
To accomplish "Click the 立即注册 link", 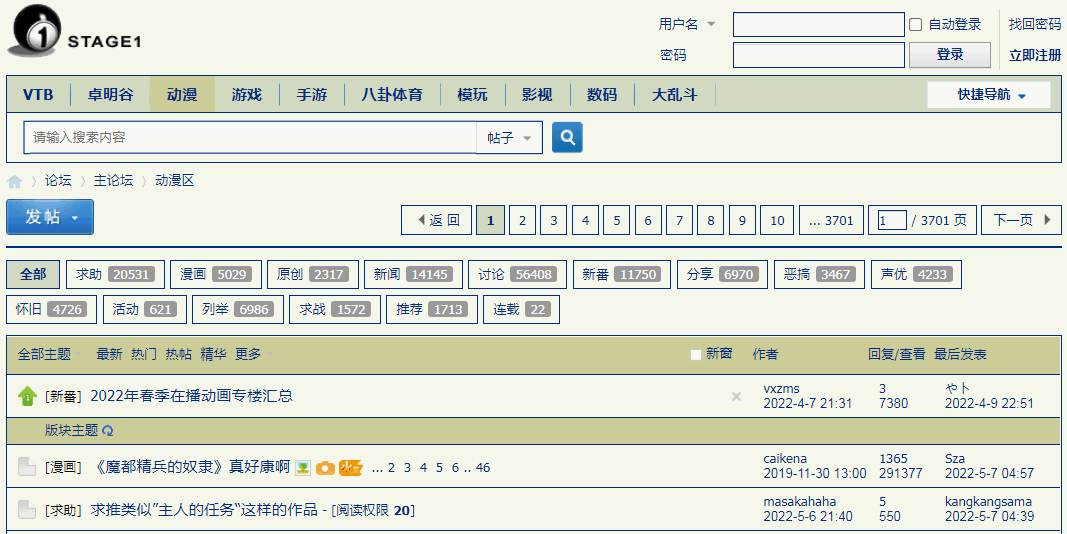I will [1034, 55].
